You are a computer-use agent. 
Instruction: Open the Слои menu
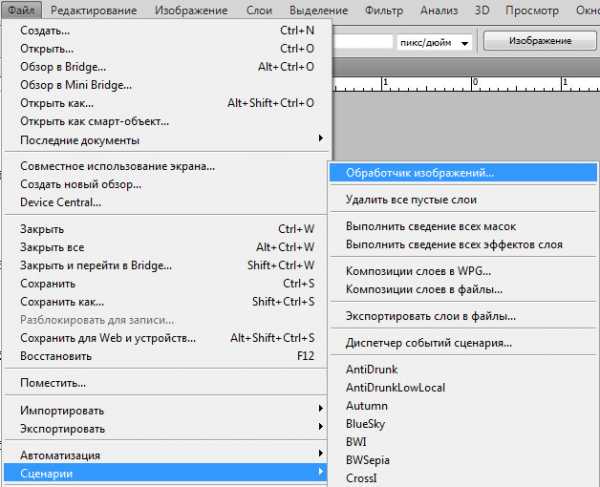coord(259,10)
